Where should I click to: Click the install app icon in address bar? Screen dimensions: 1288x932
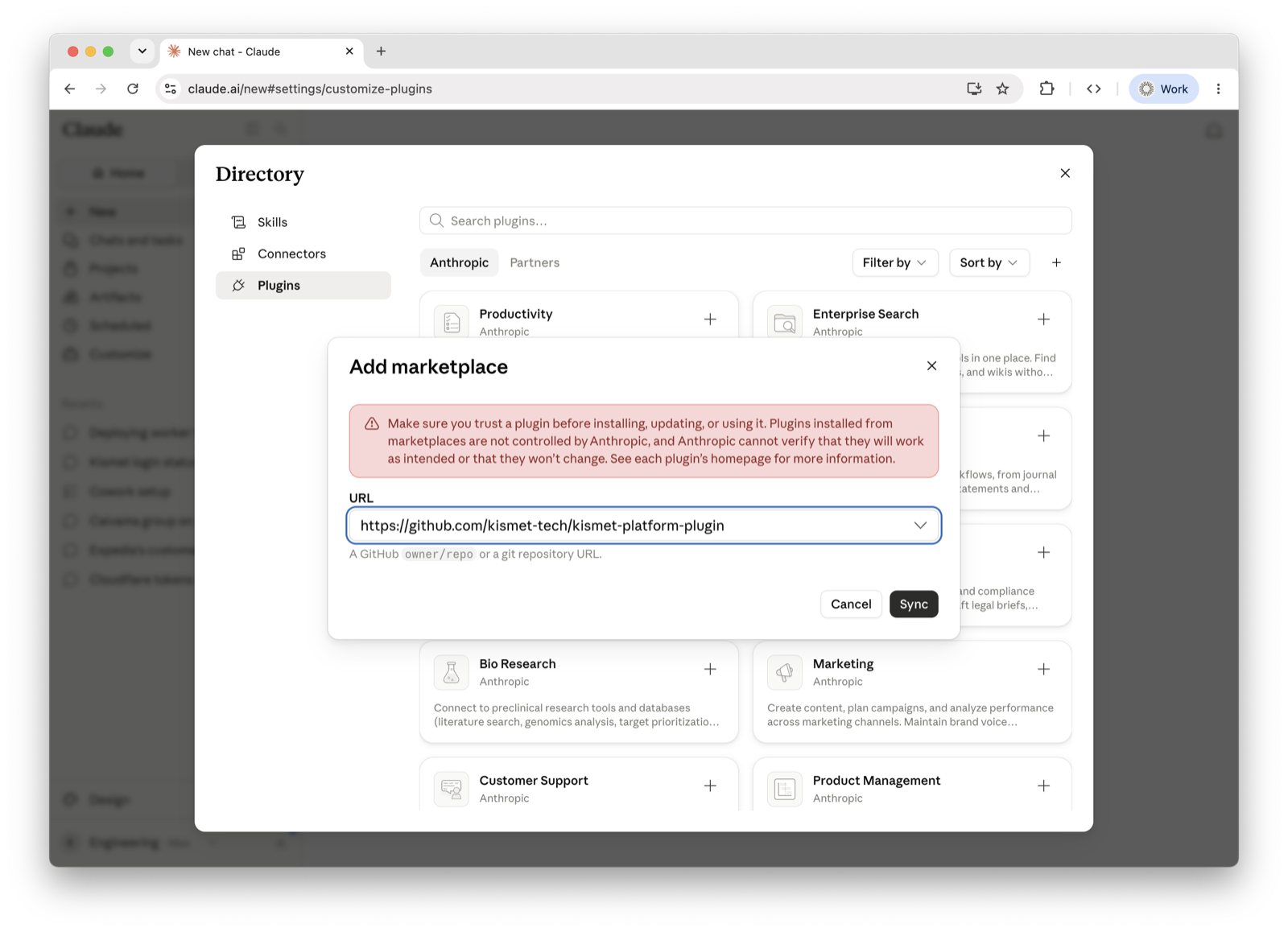(974, 89)
